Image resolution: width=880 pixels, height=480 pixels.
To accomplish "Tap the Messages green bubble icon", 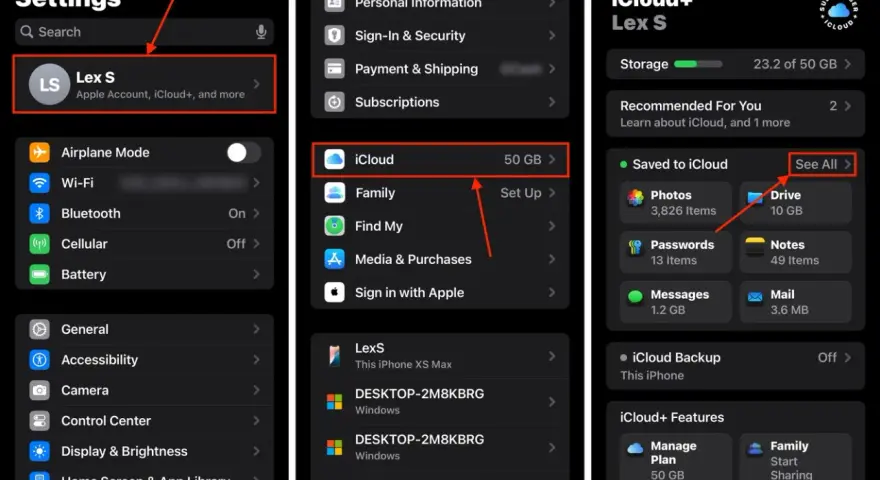I will tap(635, 297).
